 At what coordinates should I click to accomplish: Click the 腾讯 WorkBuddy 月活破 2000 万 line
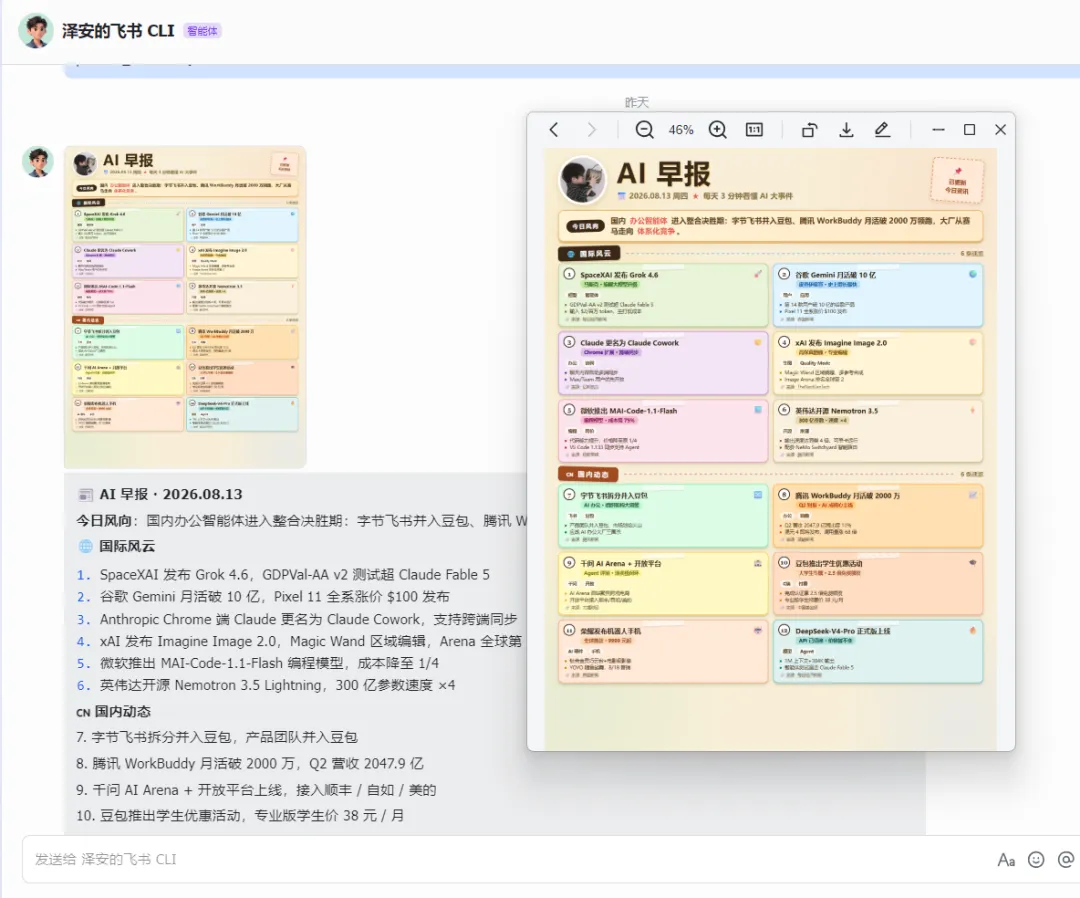click(x=249, y=763)
